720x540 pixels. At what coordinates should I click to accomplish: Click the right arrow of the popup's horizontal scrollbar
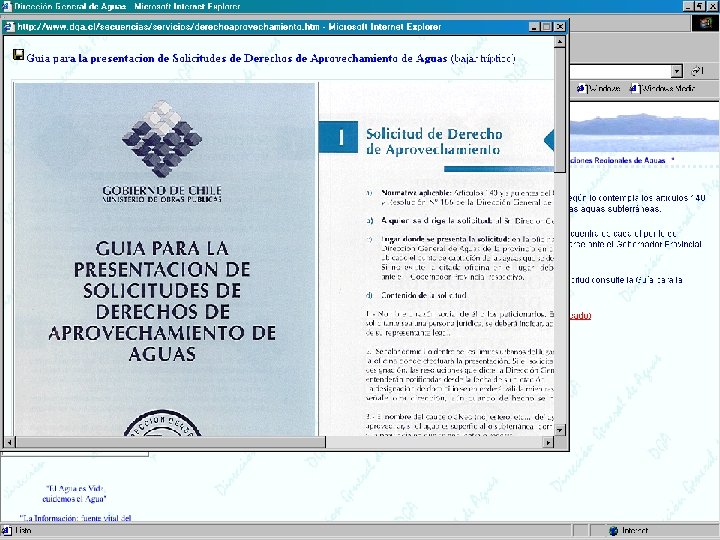(548, 442)
